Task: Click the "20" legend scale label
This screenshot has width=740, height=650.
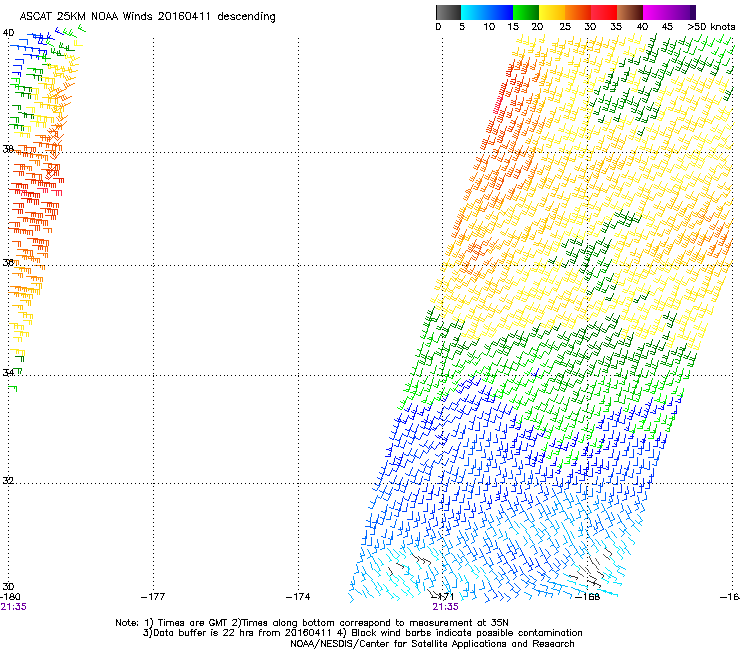Action: pyautogui.click(x=537, y=27)
